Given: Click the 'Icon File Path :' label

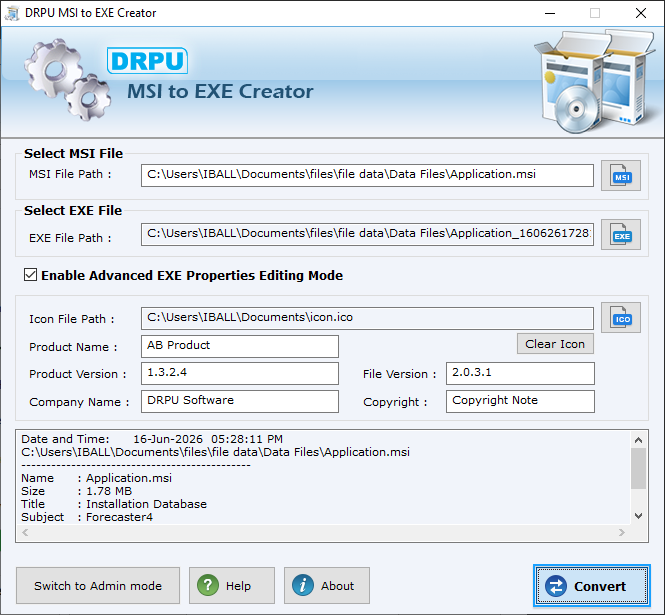Looking at the screenshot, I should [72, 319].
